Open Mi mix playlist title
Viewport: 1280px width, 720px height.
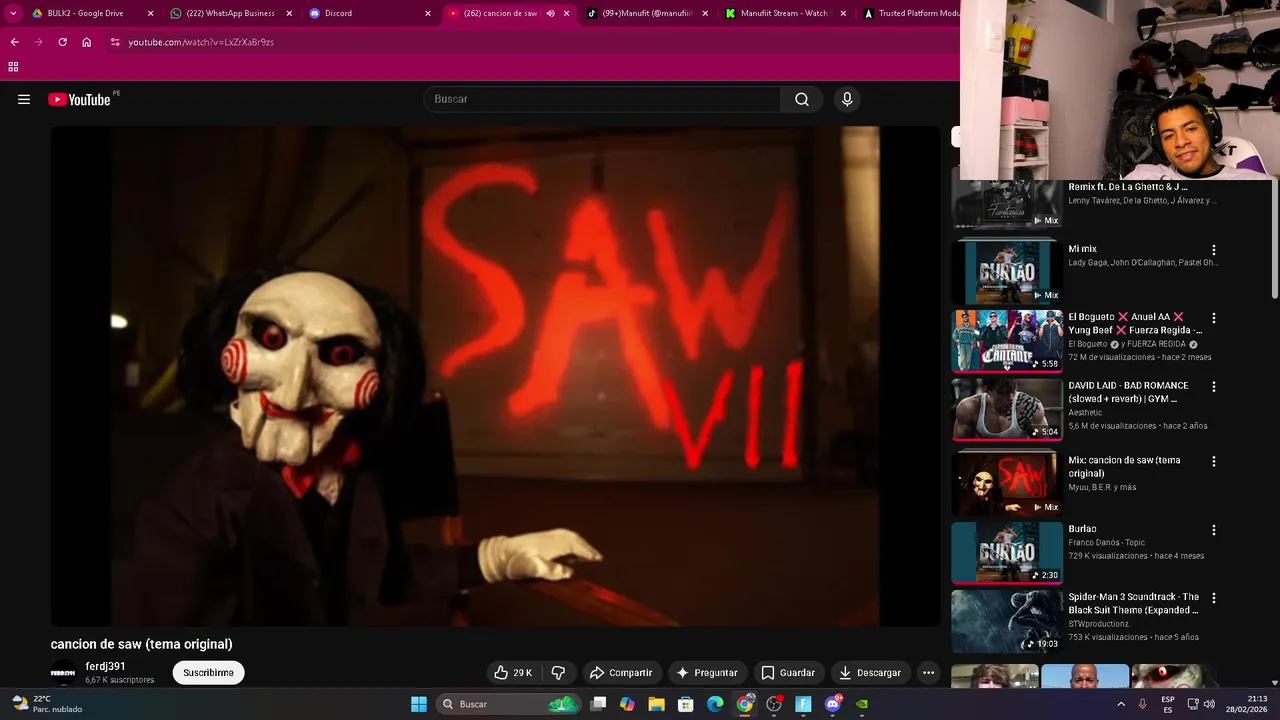1082,249
